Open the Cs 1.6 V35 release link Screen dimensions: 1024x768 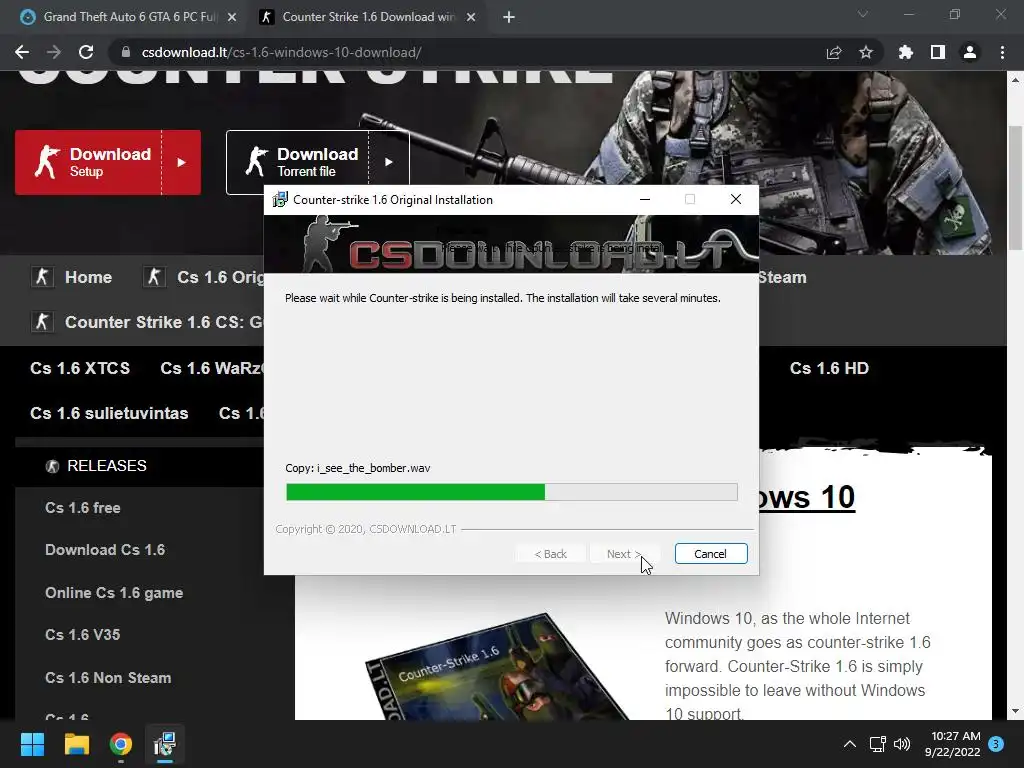pyautogui.click(x=83, y=635)
